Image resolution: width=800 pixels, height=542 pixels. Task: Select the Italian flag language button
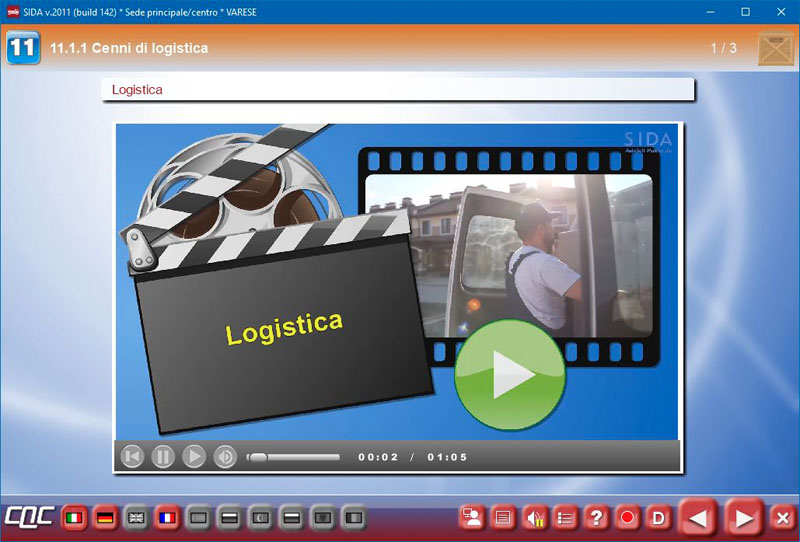pyautogui.click(x=73, y=518)
